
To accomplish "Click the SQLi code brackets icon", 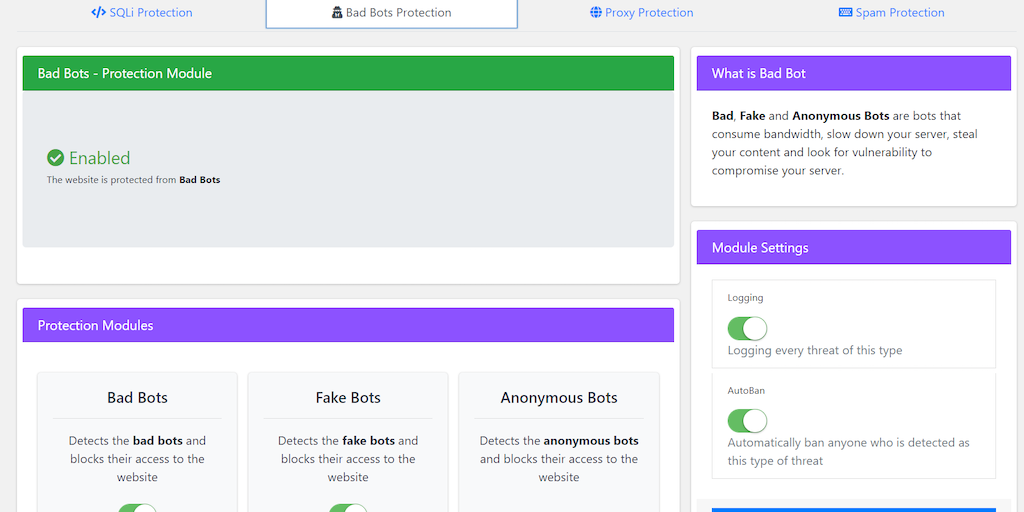I will [x=98, y=13].
